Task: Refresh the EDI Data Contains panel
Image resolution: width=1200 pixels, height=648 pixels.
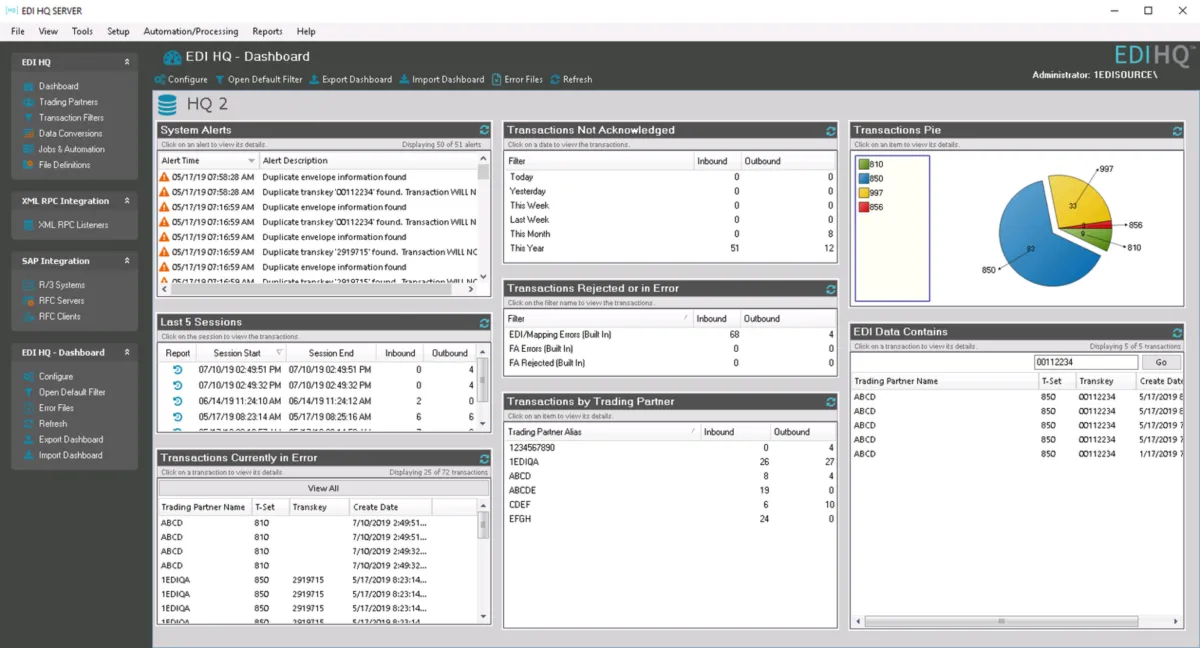Action: coord(1178,332)
